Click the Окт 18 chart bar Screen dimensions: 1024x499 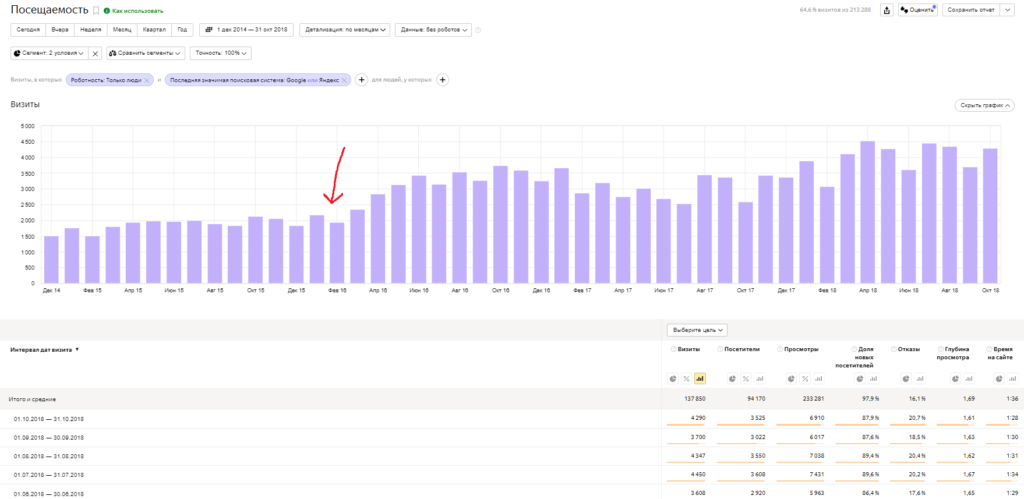click(990, 216)
